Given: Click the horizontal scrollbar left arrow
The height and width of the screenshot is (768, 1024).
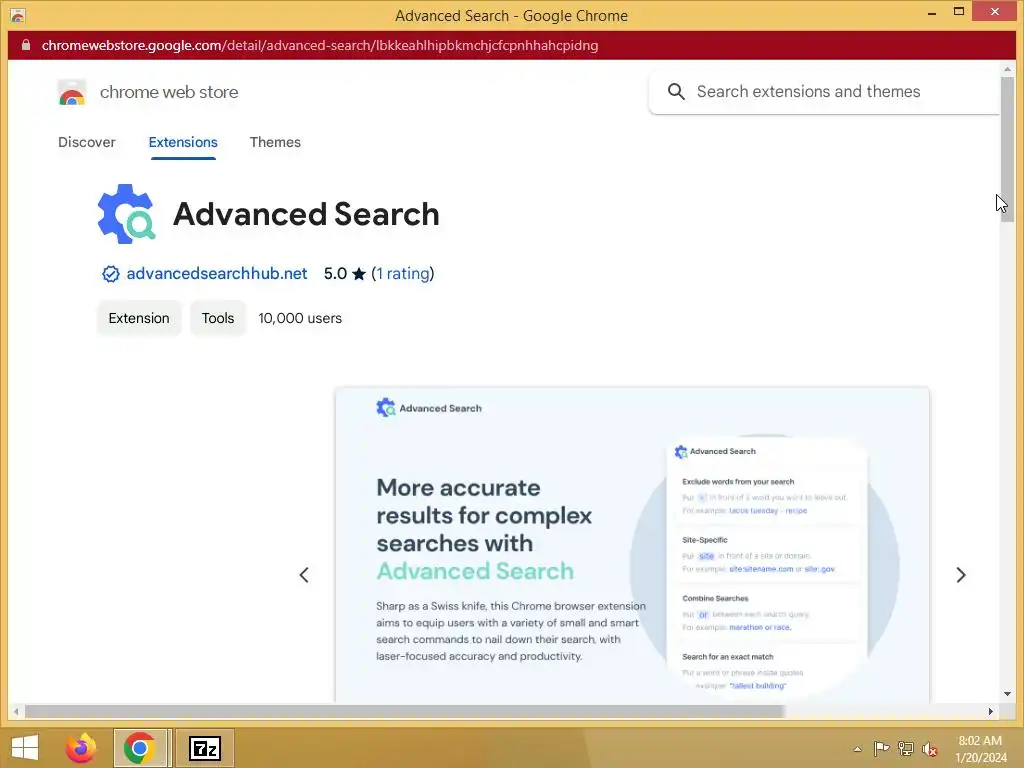Looking at the screenshot, I should [x=16, y=711].
